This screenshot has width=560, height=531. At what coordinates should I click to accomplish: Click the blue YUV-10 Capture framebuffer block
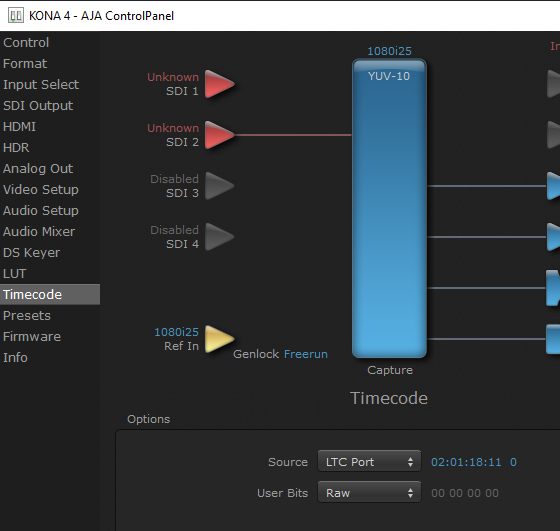click(389, 209)
